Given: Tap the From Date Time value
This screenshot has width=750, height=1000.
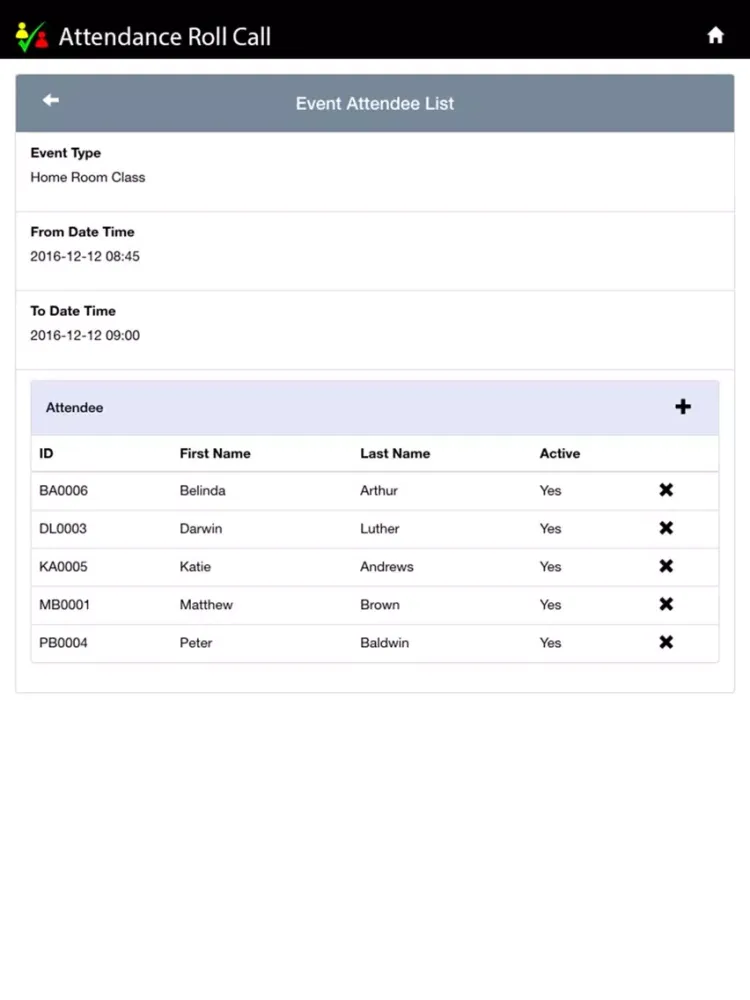Looking at the screenshot, I should pos(85,256).
